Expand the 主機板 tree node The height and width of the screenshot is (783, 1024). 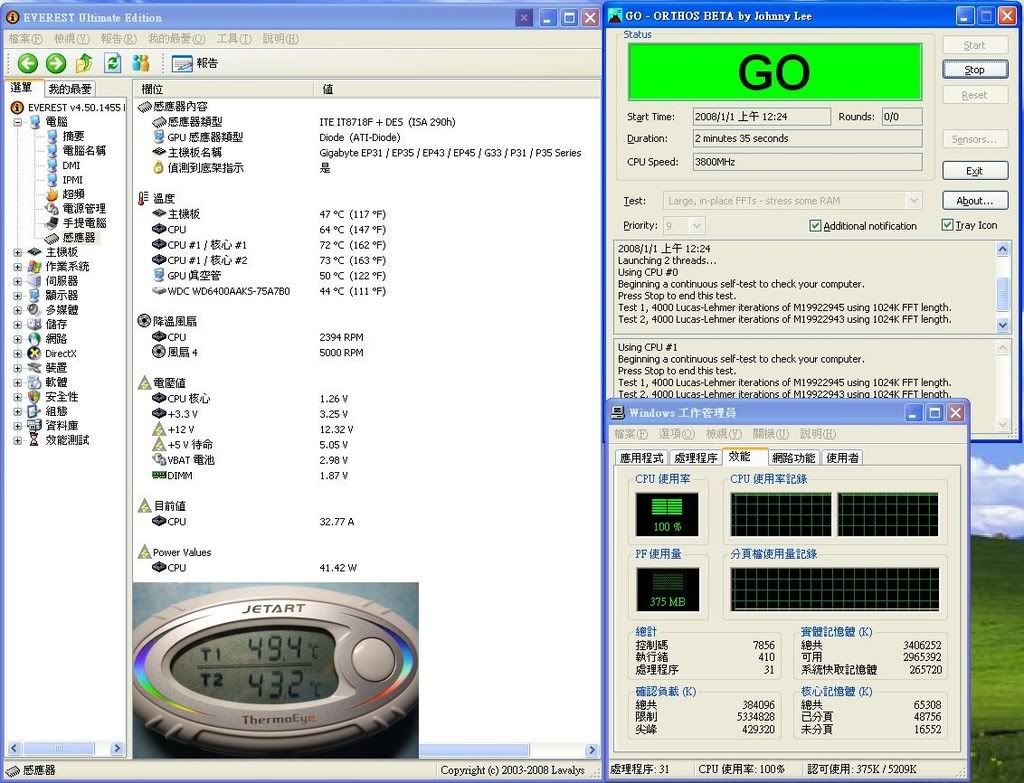[x=18, y=252]
